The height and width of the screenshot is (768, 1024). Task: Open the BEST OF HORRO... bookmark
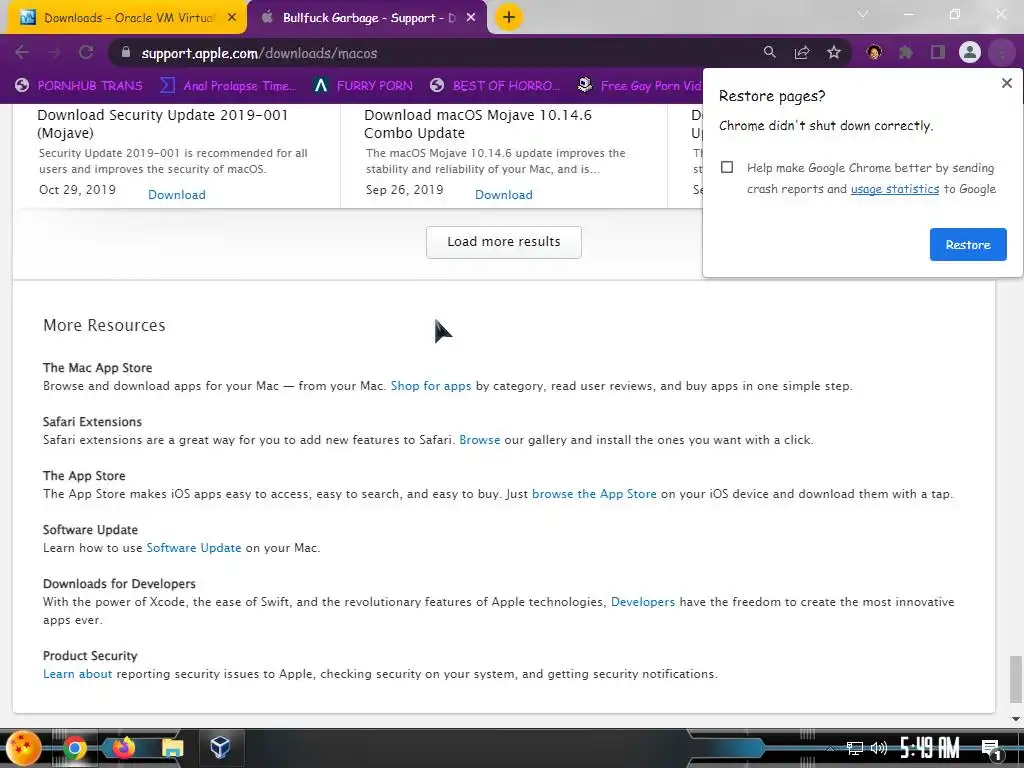(495, 86)
